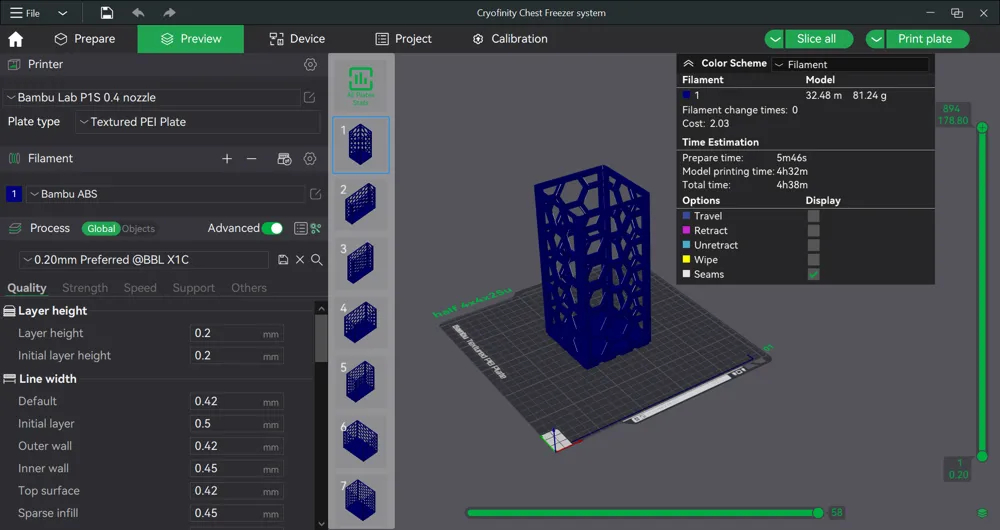Click the Slice all button
The height and width of the screenshot is (530, 1000).
(819, 39)
